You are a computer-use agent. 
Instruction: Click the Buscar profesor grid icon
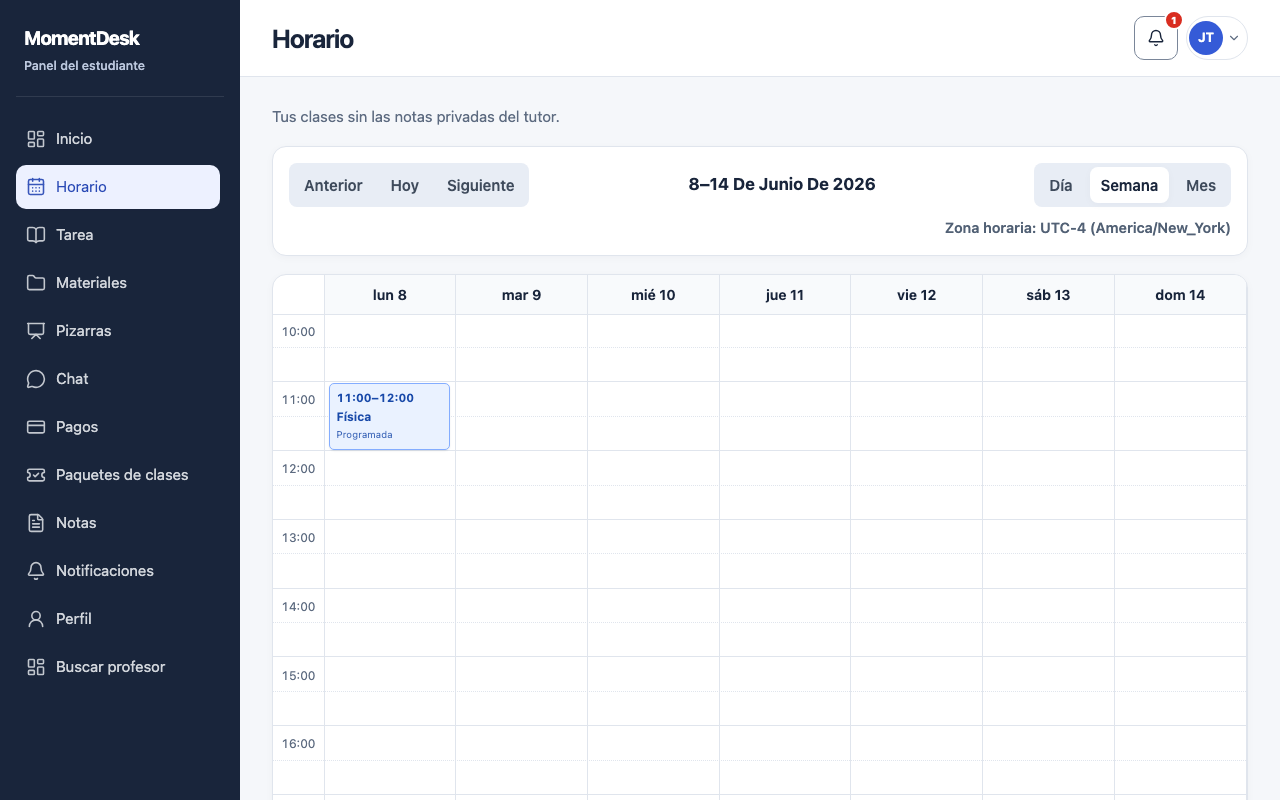click(36, 667)
